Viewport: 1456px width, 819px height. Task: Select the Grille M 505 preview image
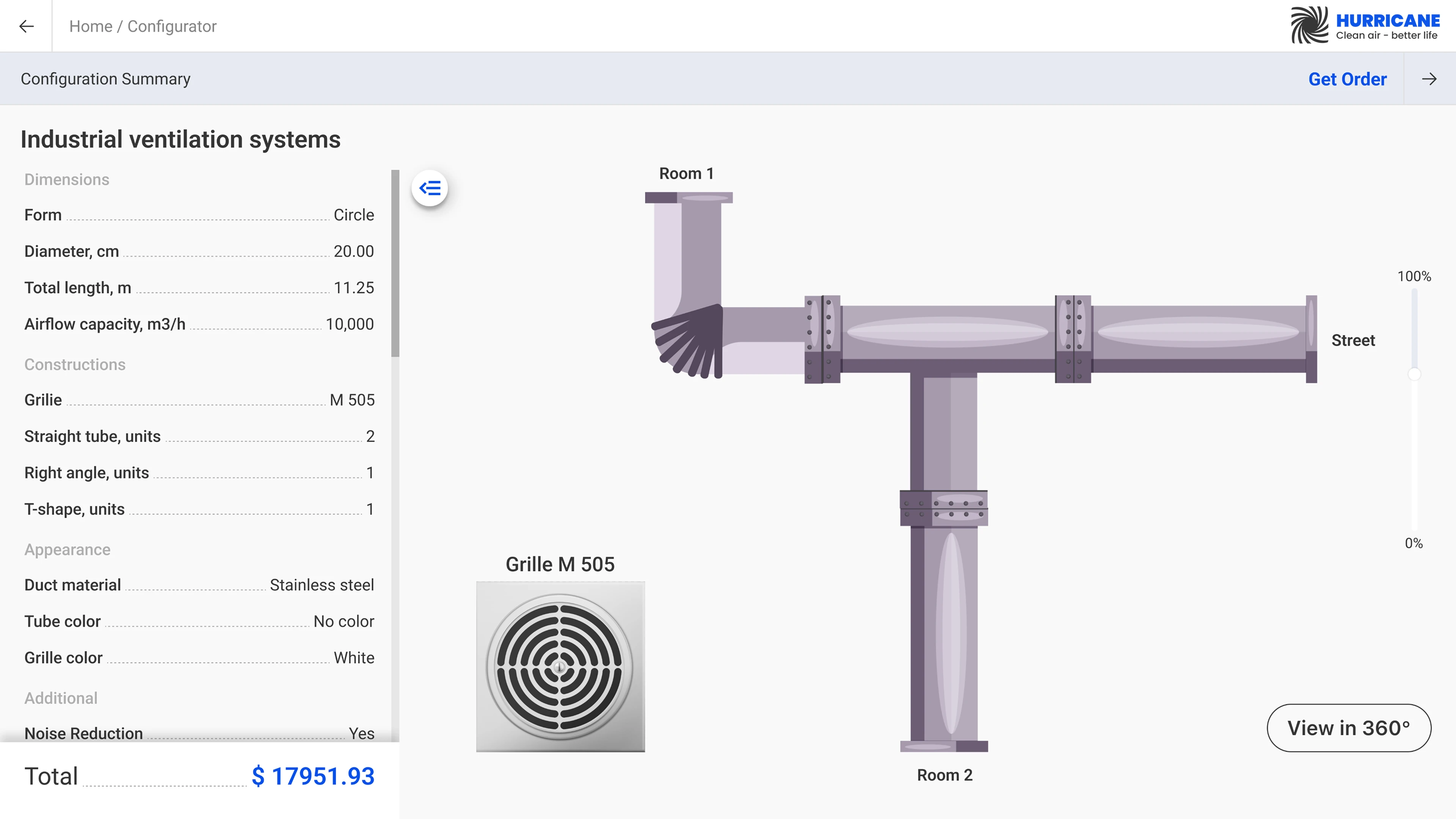pyautogui.click(x=560, y=667)
